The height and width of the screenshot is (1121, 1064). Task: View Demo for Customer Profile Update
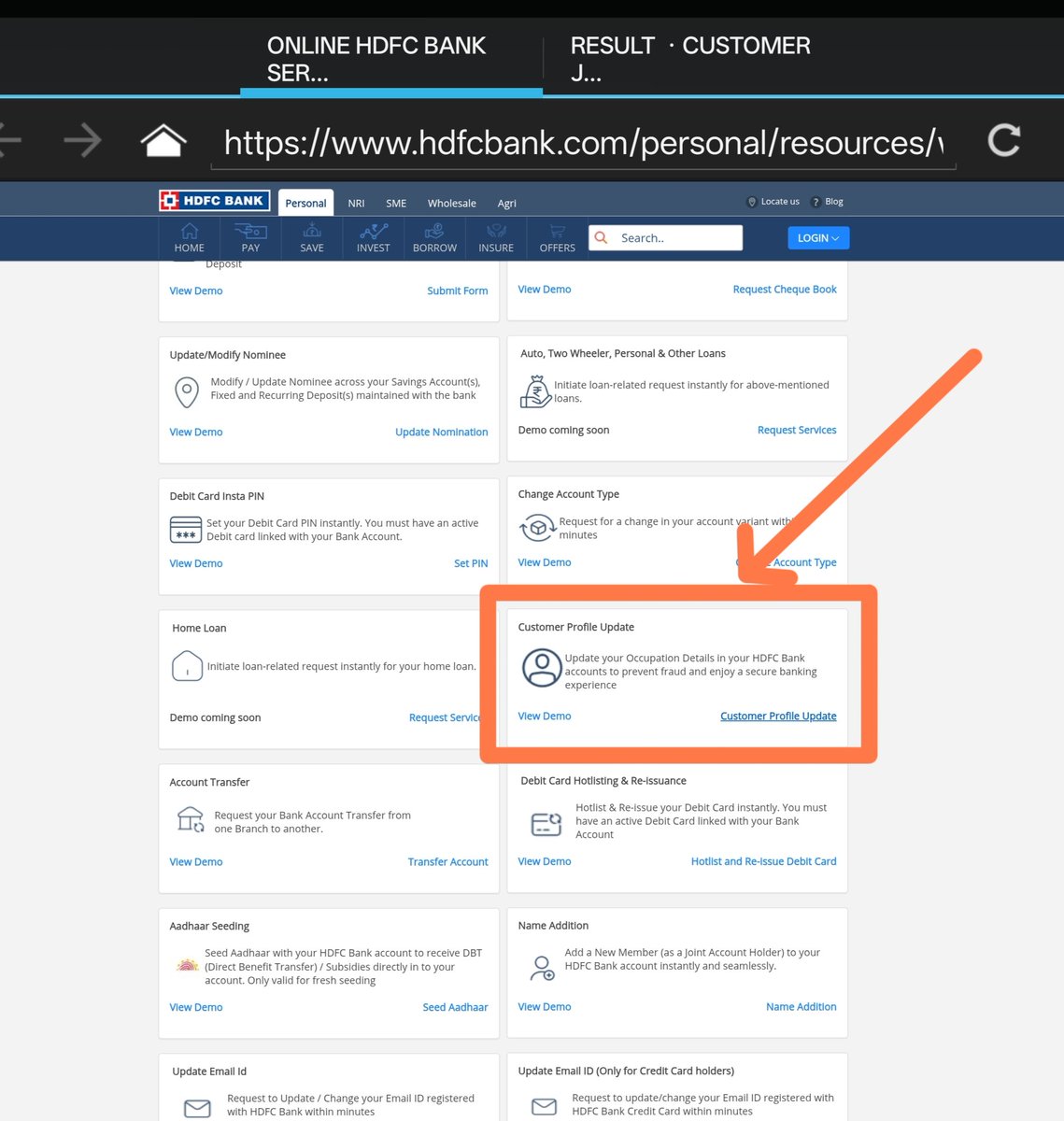[x=545, y=717]
